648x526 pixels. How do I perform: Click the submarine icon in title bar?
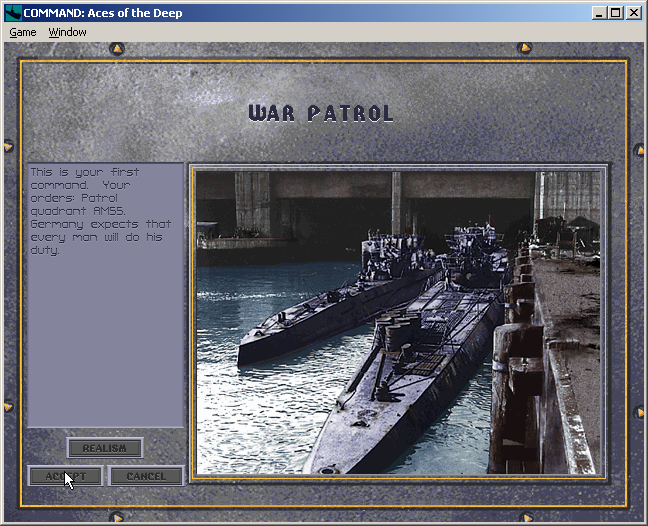click(13, 13)
